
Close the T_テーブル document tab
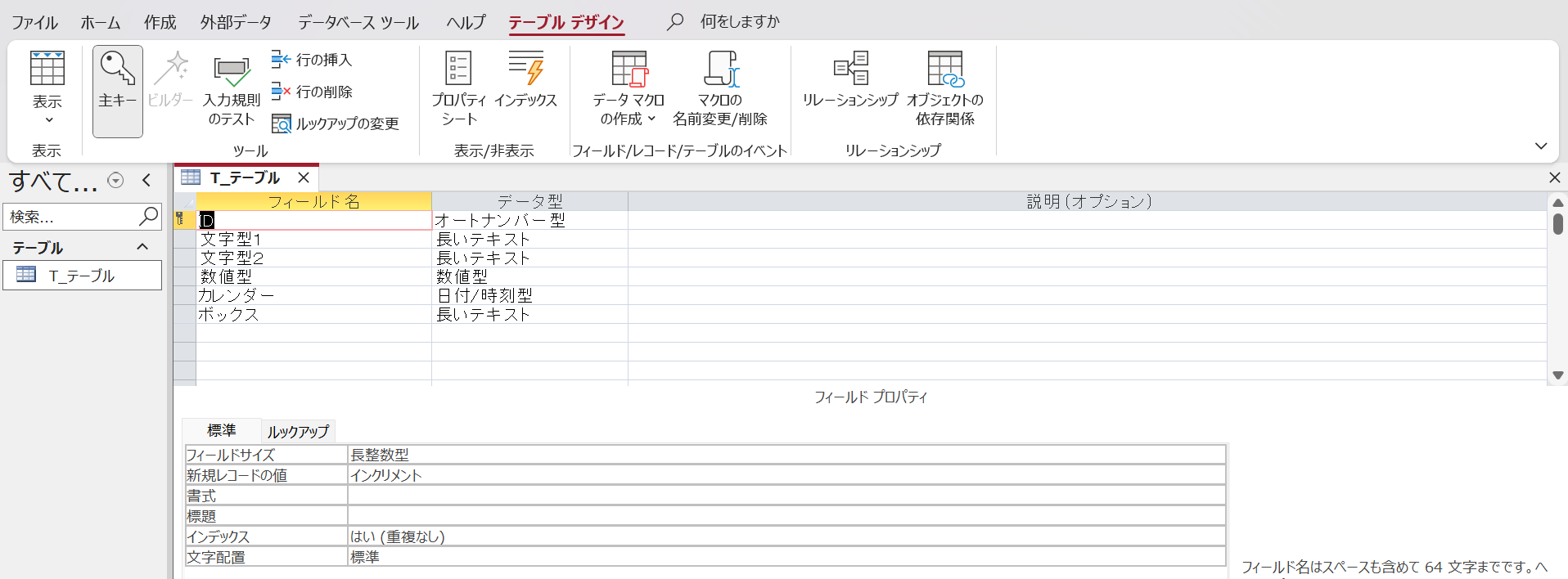pyautogui.click(x=304, y=177)
